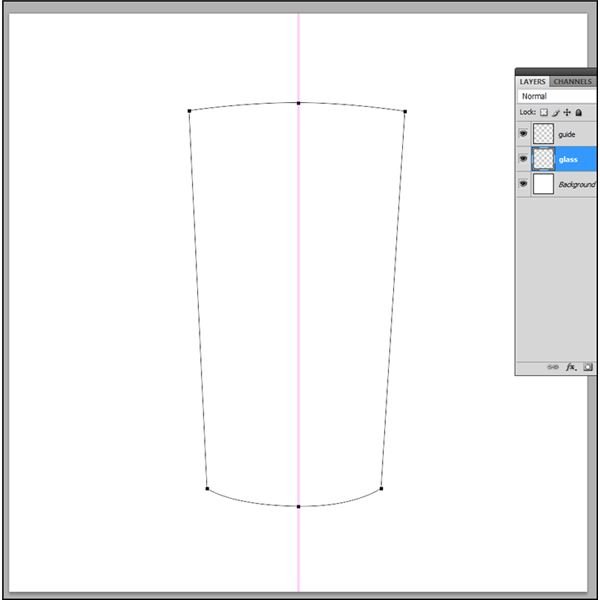The width and height of the screenshot is (600, 600).
Task: Switch to the Channels tab
Action: [572, 82]
